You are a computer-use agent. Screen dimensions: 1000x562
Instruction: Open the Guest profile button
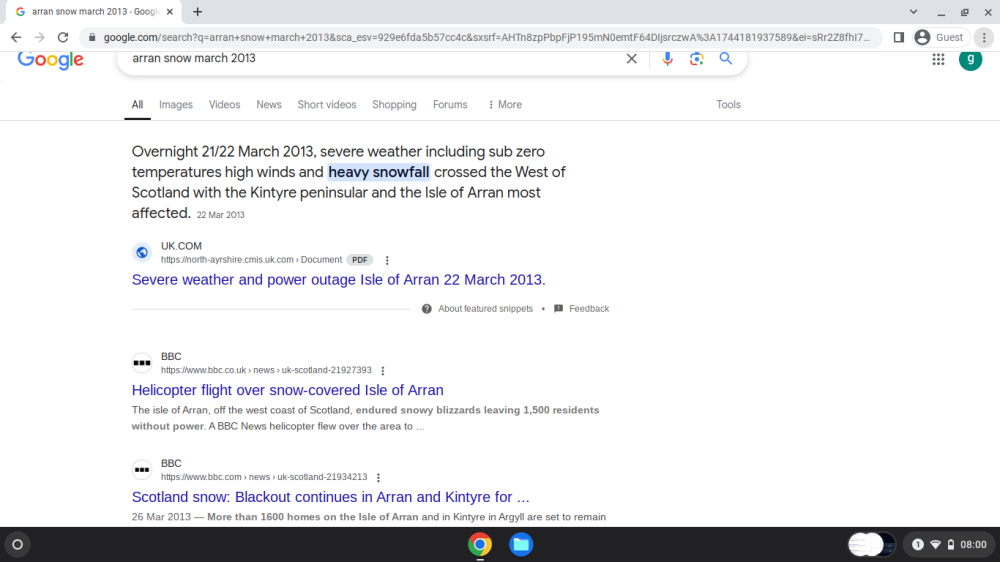click(x=939, y=38)
